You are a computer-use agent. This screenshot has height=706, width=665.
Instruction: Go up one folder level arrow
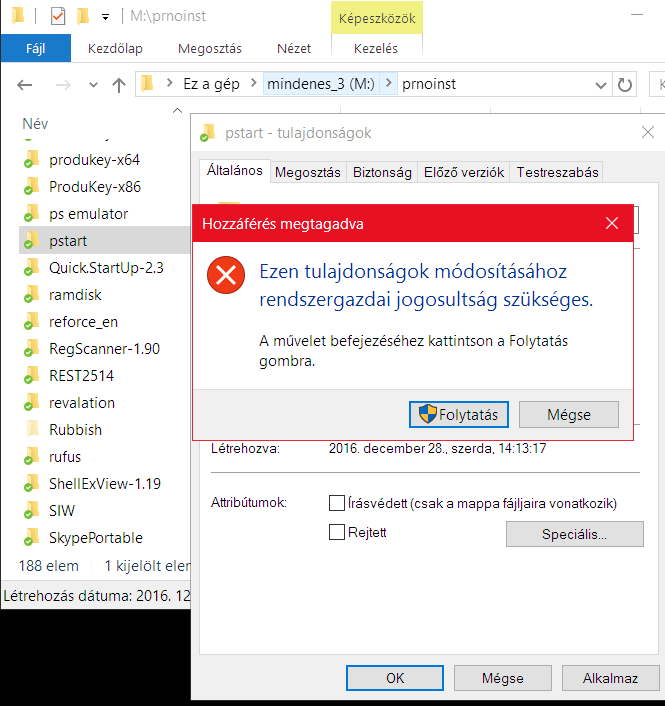119,85
